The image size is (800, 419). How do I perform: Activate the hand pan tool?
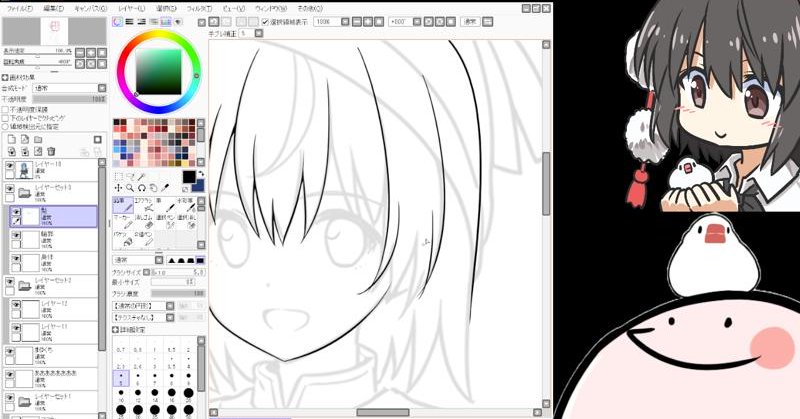click(x=154, y=188)
